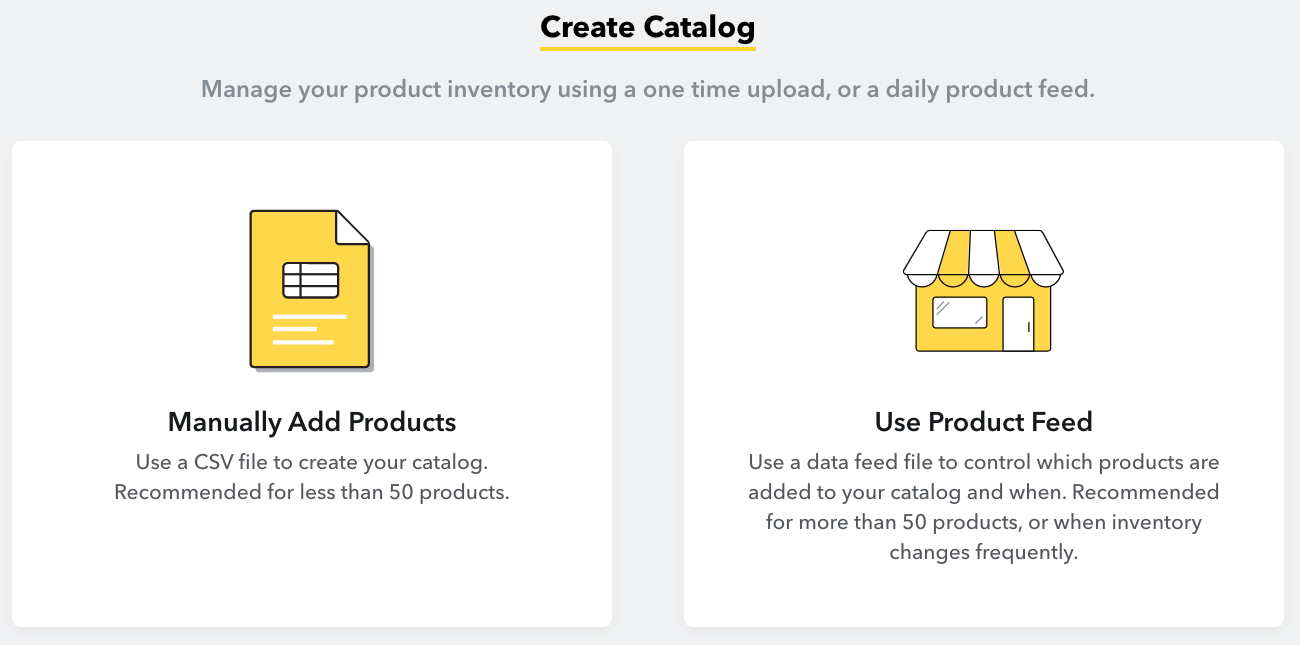Click the "inventory changes frequently" text line
The width and height of the screenshot is (1300, 645).
click(984, 537)
